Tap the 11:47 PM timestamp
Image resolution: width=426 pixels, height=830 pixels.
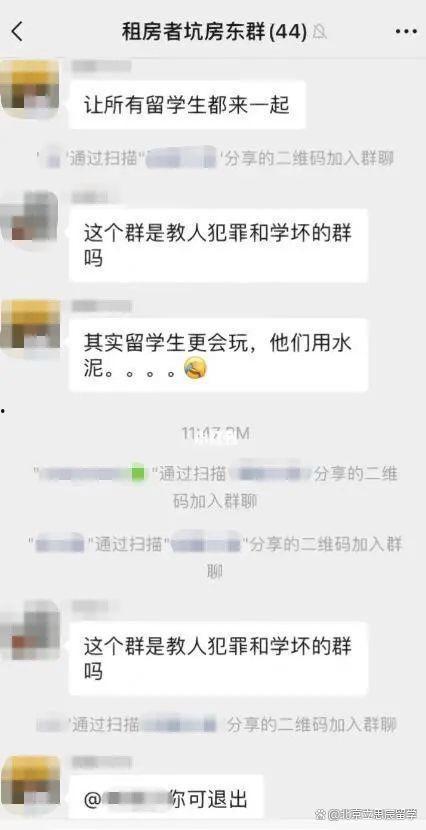pos(215,434)
